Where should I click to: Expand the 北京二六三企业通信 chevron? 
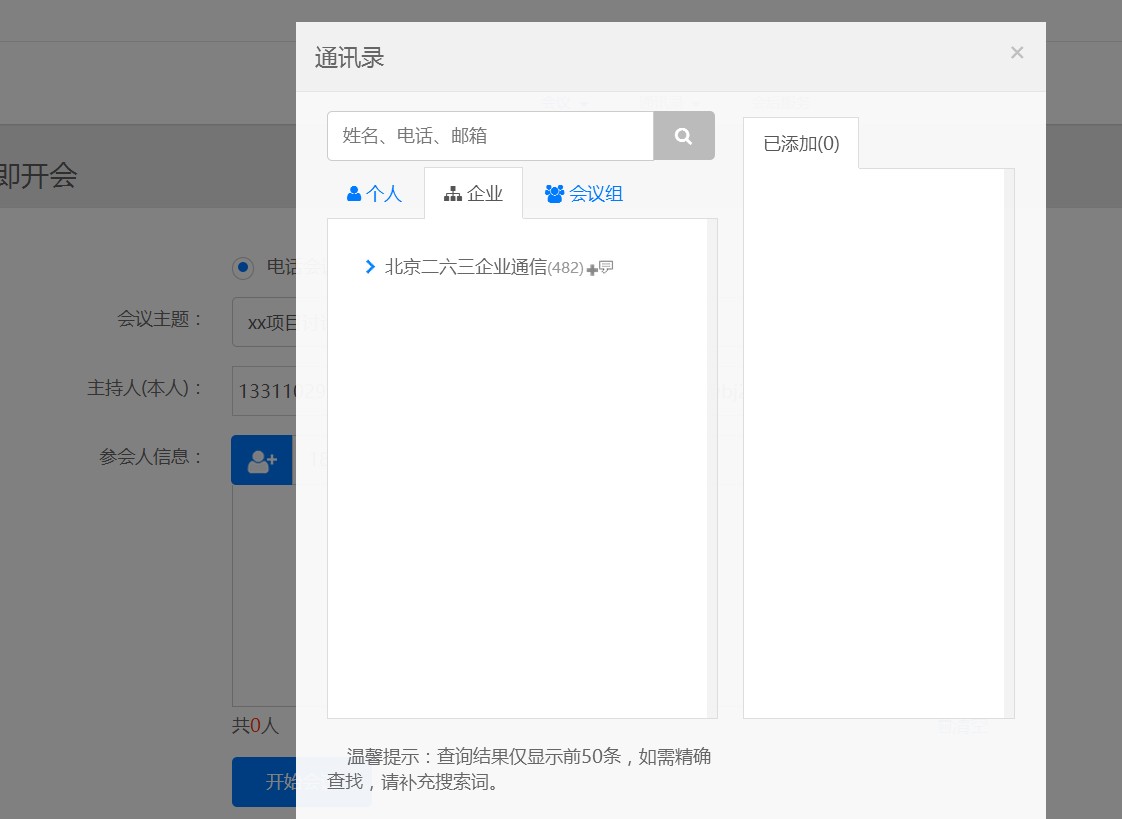(370, 267)
